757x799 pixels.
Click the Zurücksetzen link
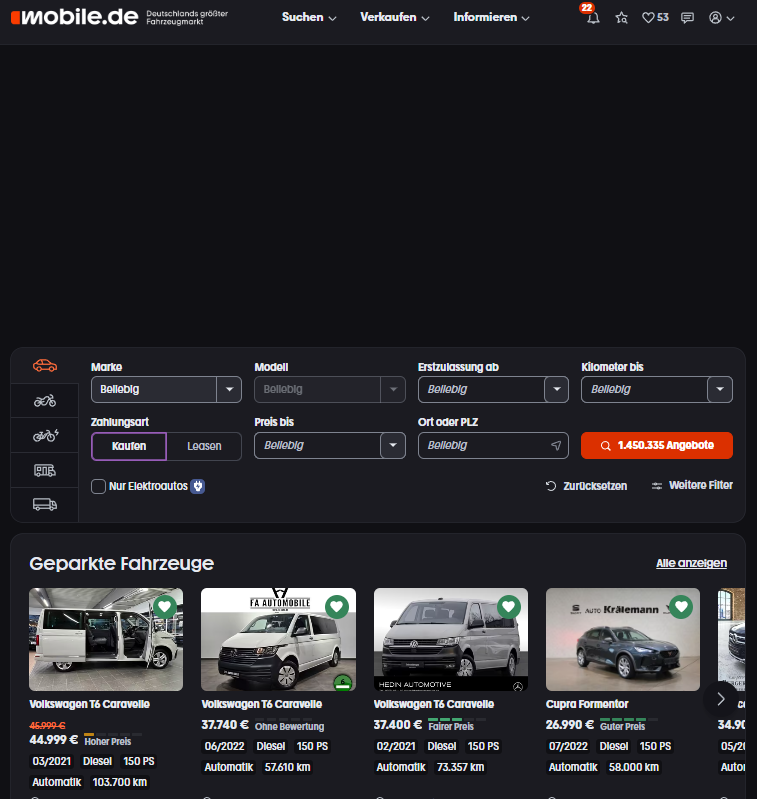pyautogui.click(x=594, y=486)
